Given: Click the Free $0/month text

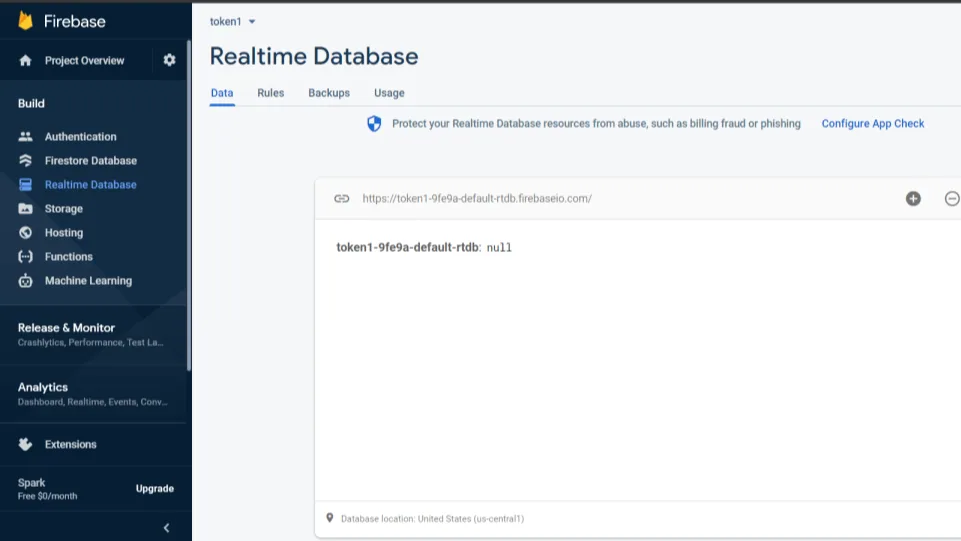Looking at the screenshot, I should tap(47, 496).
